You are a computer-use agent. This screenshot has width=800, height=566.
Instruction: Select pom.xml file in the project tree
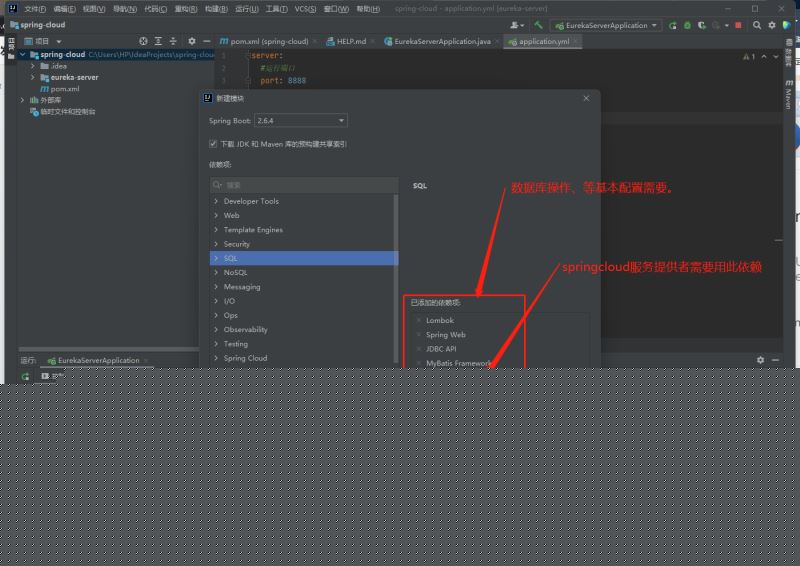click(x=65, y=89)
